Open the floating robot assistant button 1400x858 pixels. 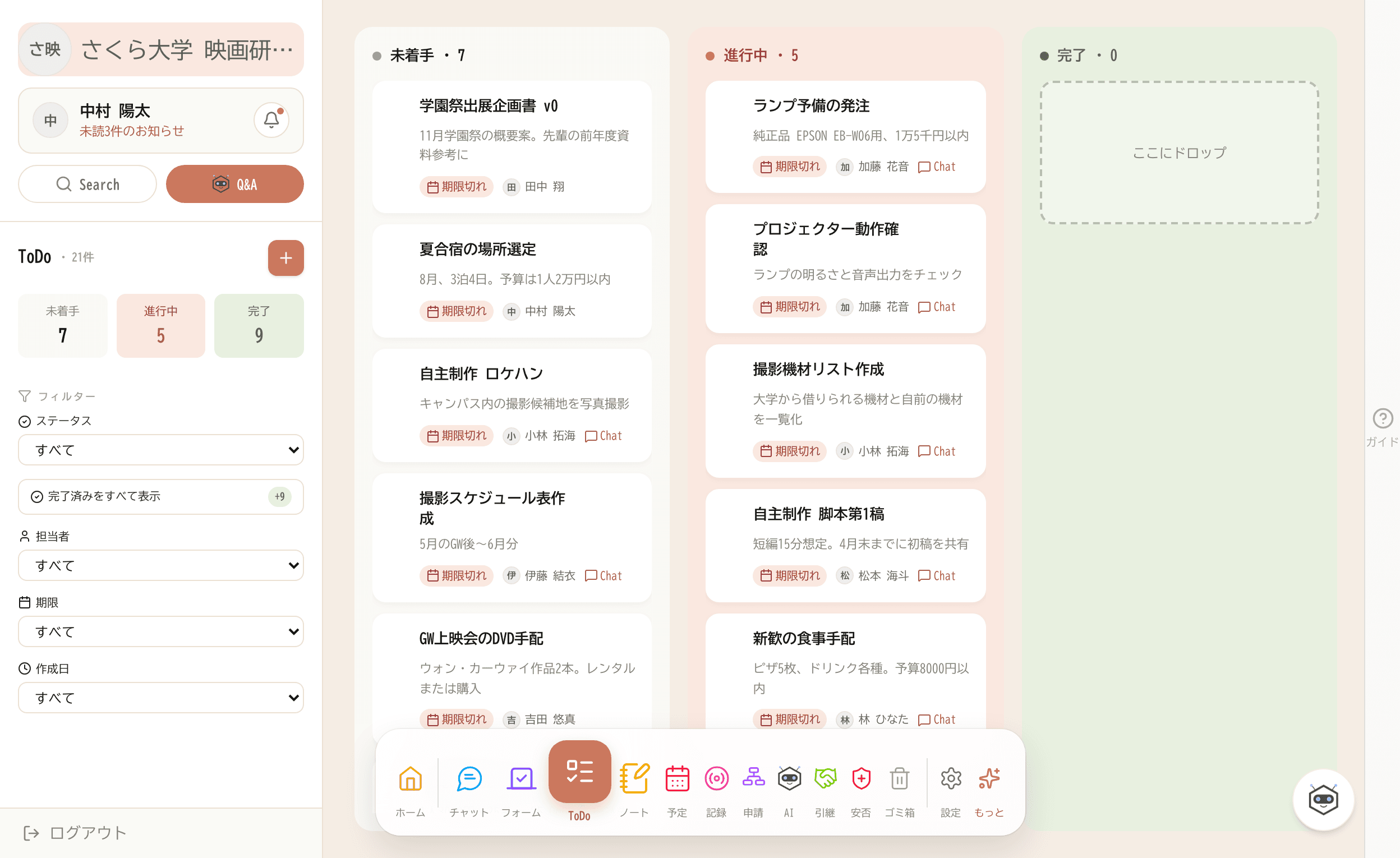tap(1323, 800)
